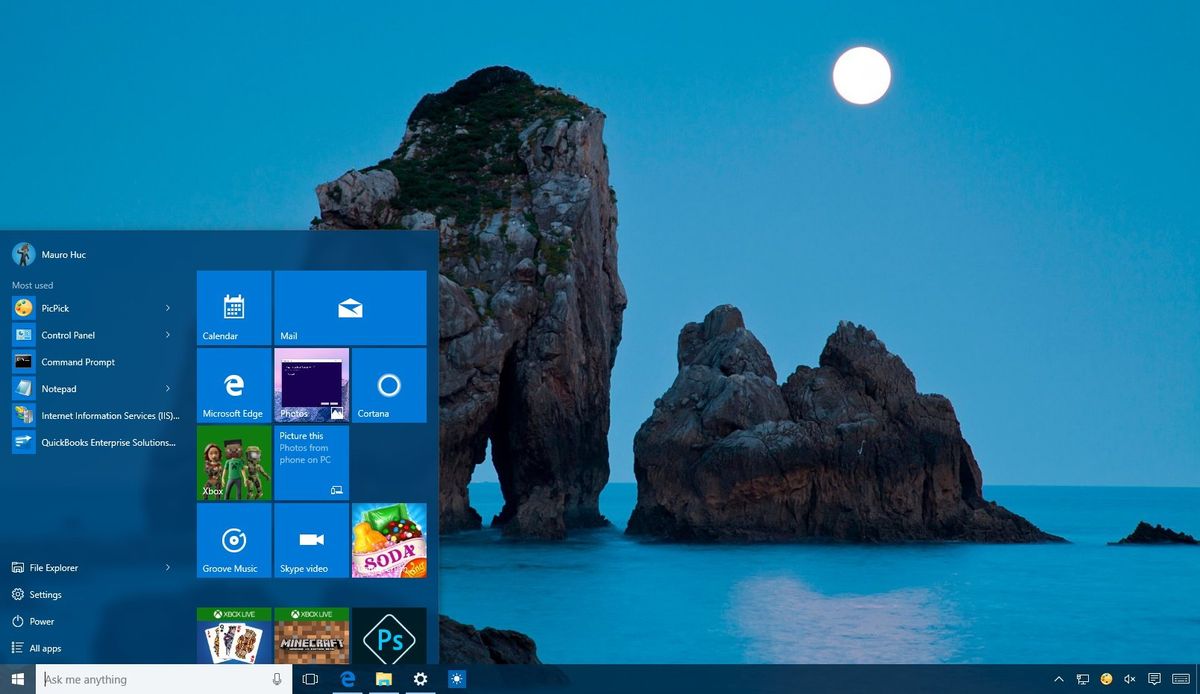
Task: Expand the PicPick jump list chevron
Action: [168, 308]
